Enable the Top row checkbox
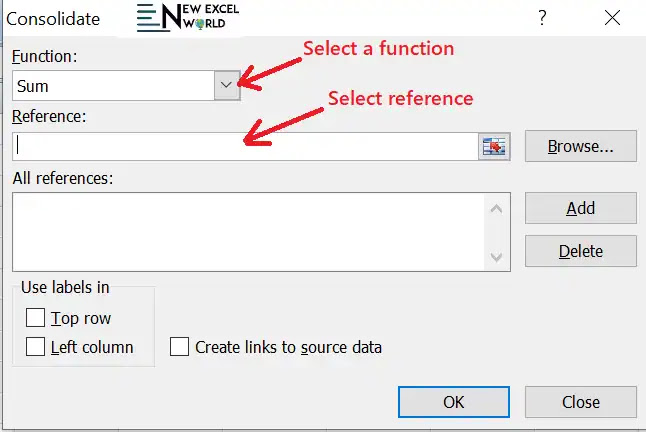The height and width of the screenshot is (432, 646). [x=35, y=318]
